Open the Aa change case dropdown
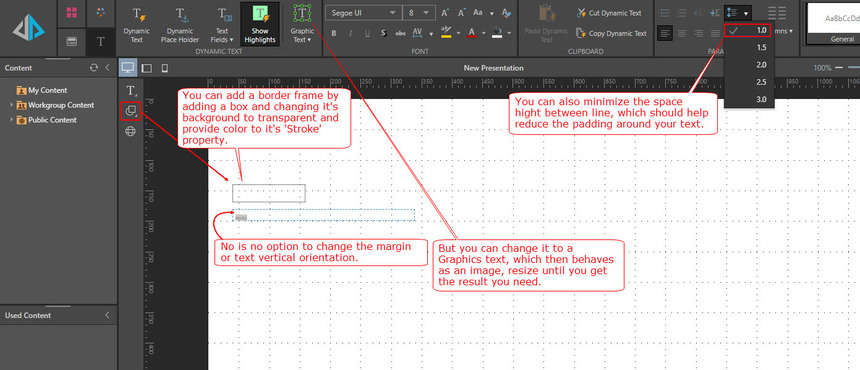Screen dimensions: 860x370 click(483, 13)
